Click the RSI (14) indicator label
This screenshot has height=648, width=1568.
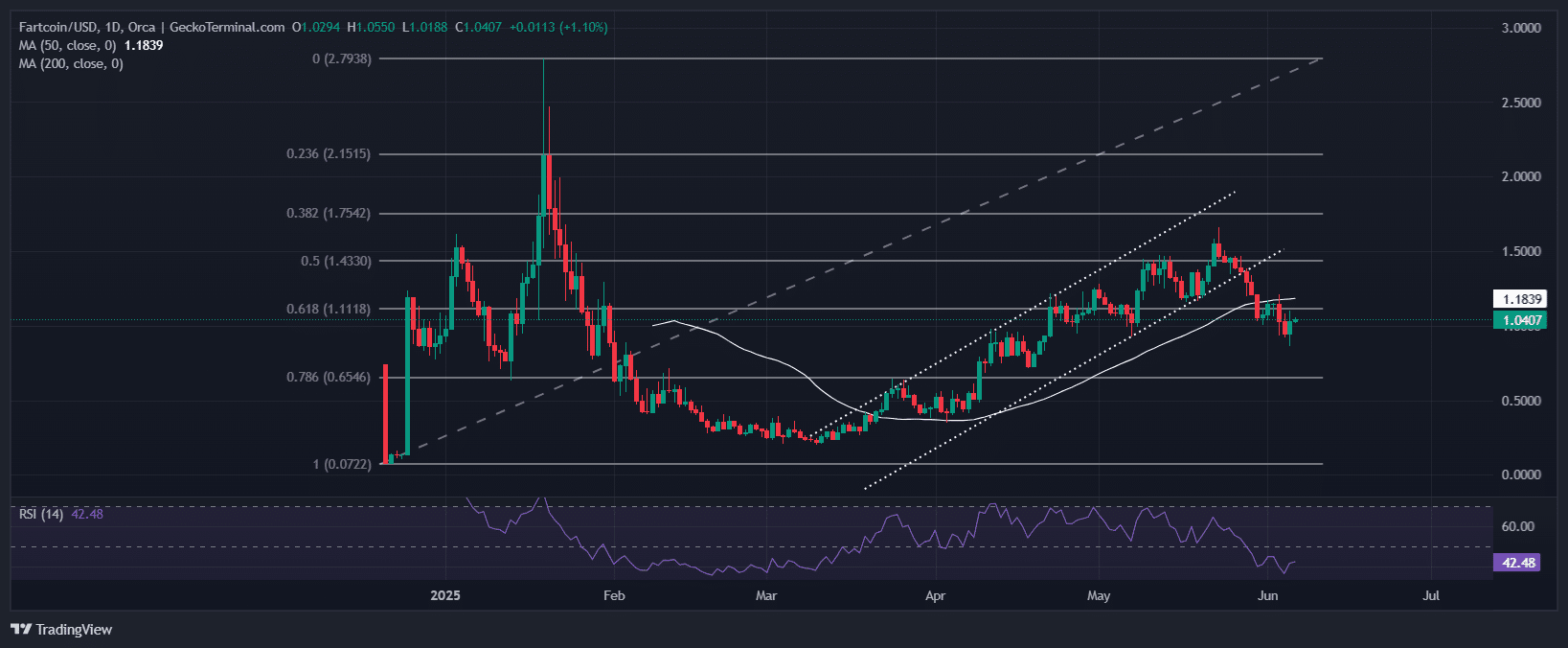(41, 514)
